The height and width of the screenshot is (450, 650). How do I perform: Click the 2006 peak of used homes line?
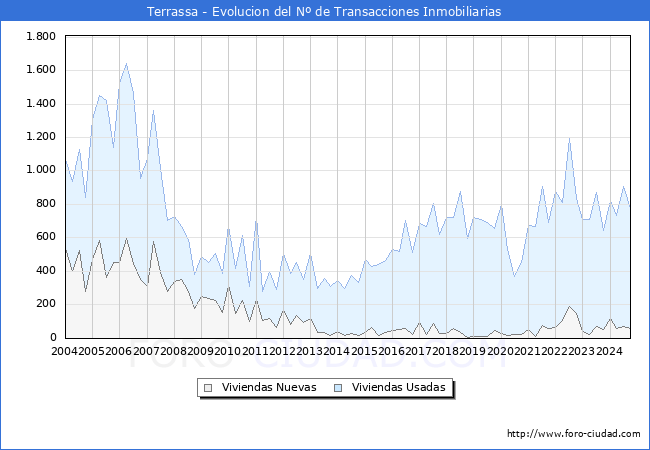pos(126,64)
